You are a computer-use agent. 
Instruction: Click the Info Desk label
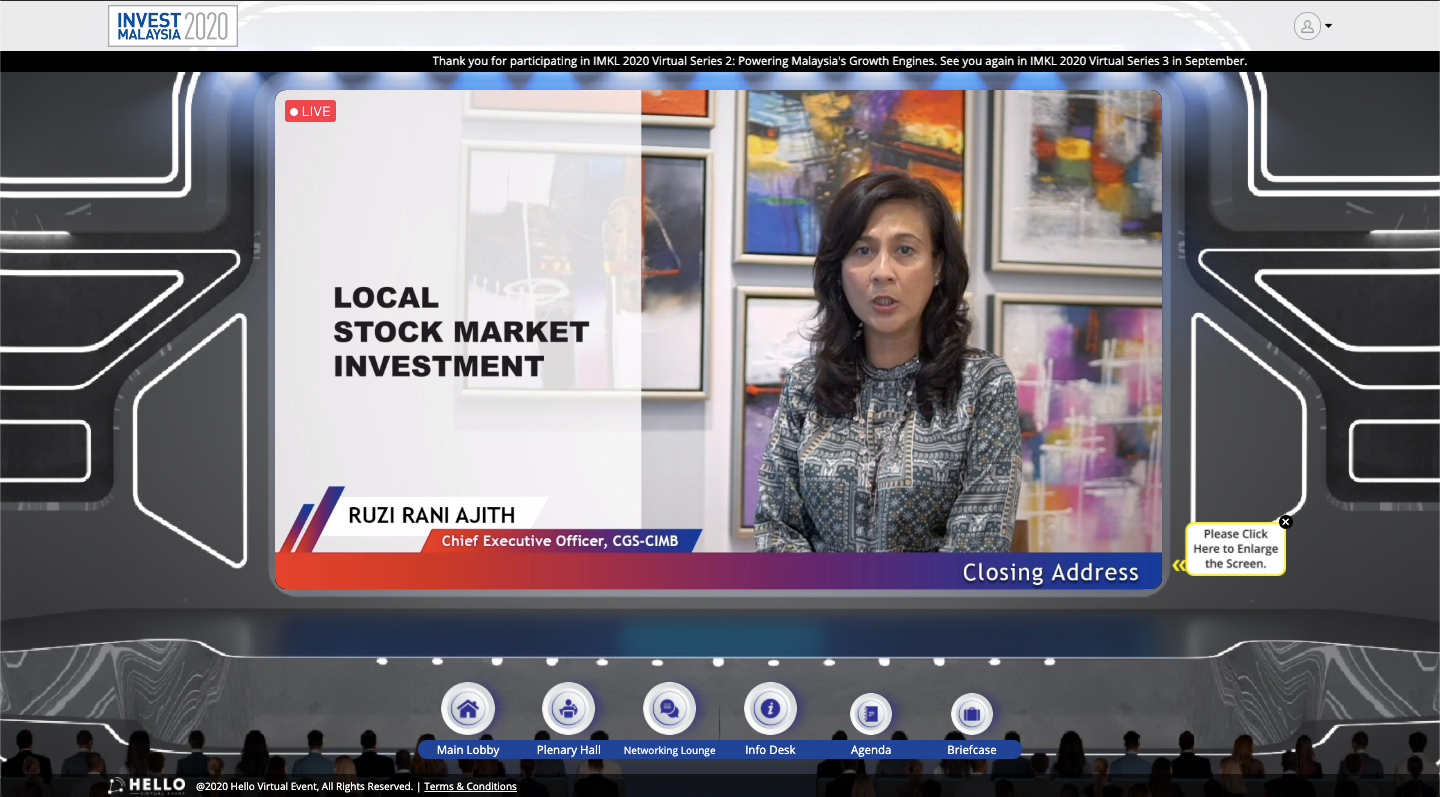[770, 750]
